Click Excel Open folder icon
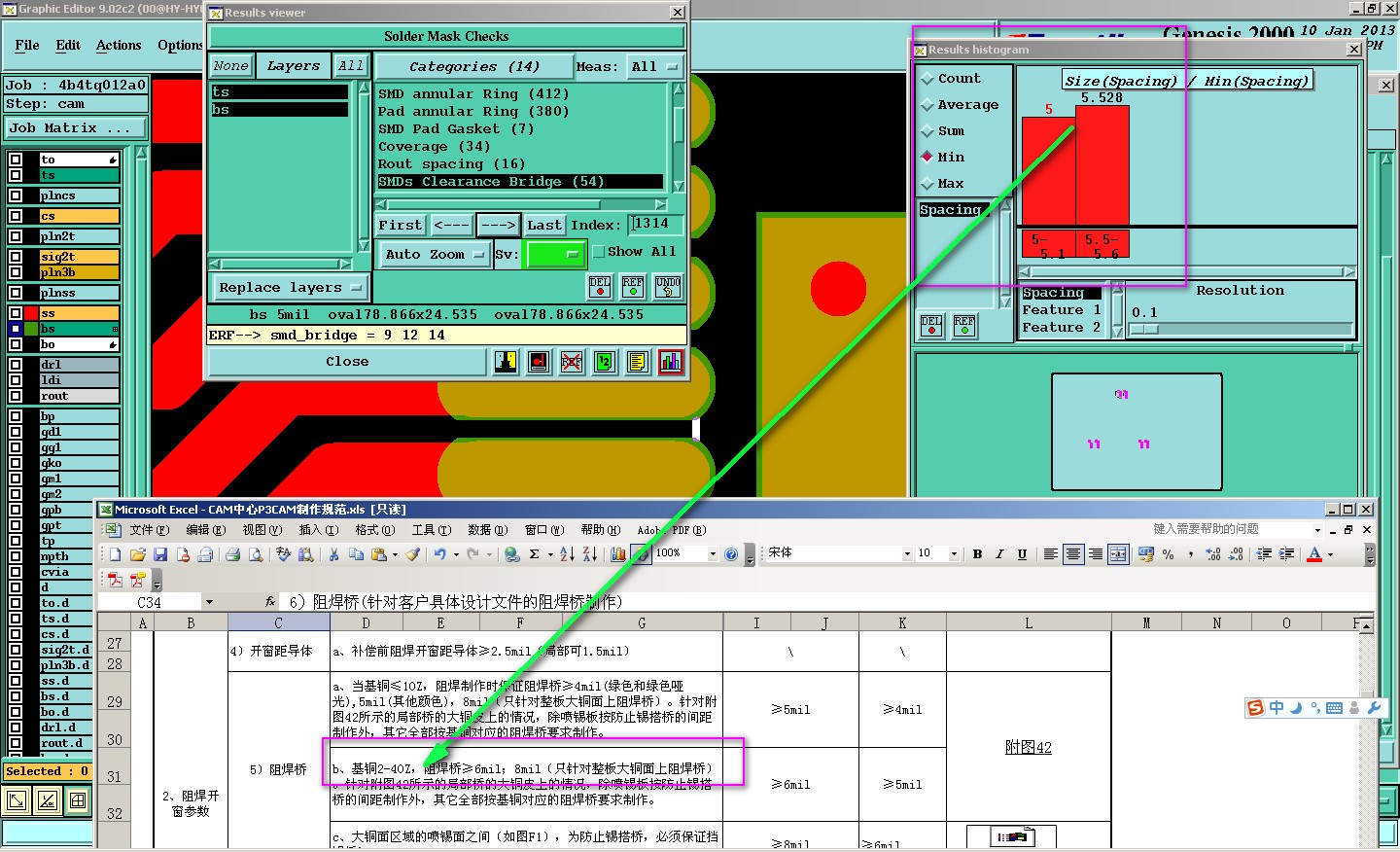This screenshot has height=852, width=1400. pos(137,554)
